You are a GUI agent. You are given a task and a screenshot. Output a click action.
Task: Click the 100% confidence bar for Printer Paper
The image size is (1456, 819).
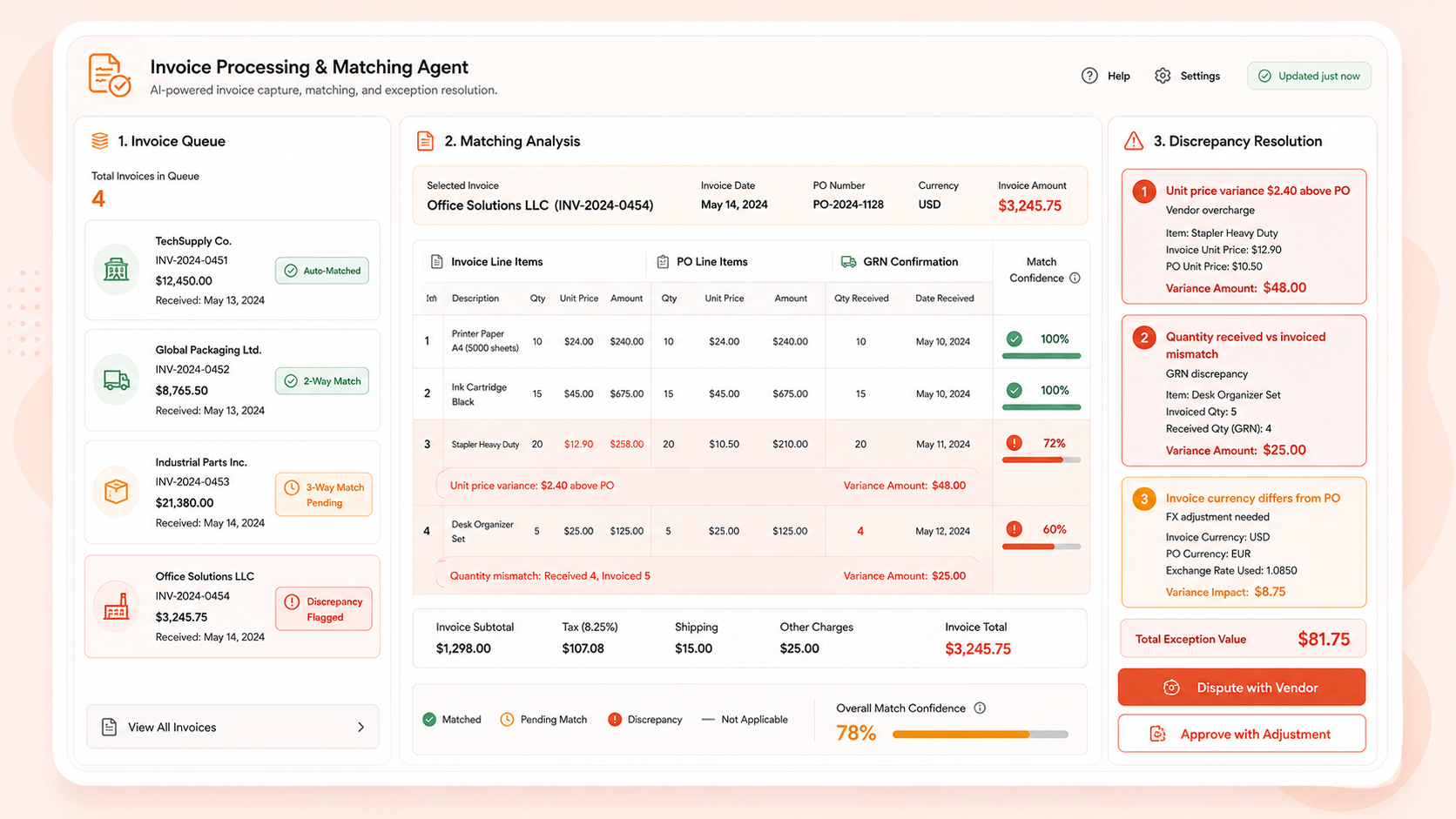point(1041,356)
